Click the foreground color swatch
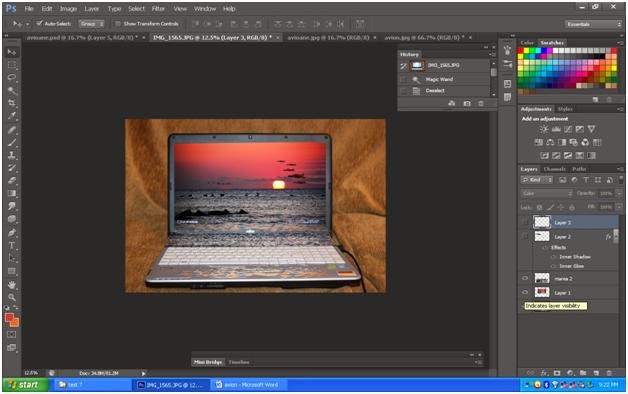Image resolution: width=628 pixels, height=394 pixels. click(x=10, y=318)
